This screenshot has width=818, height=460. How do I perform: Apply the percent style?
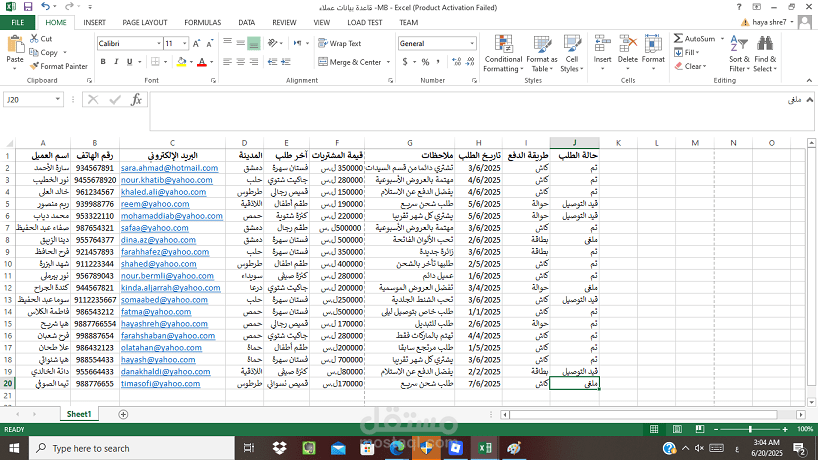click(425, 62)
